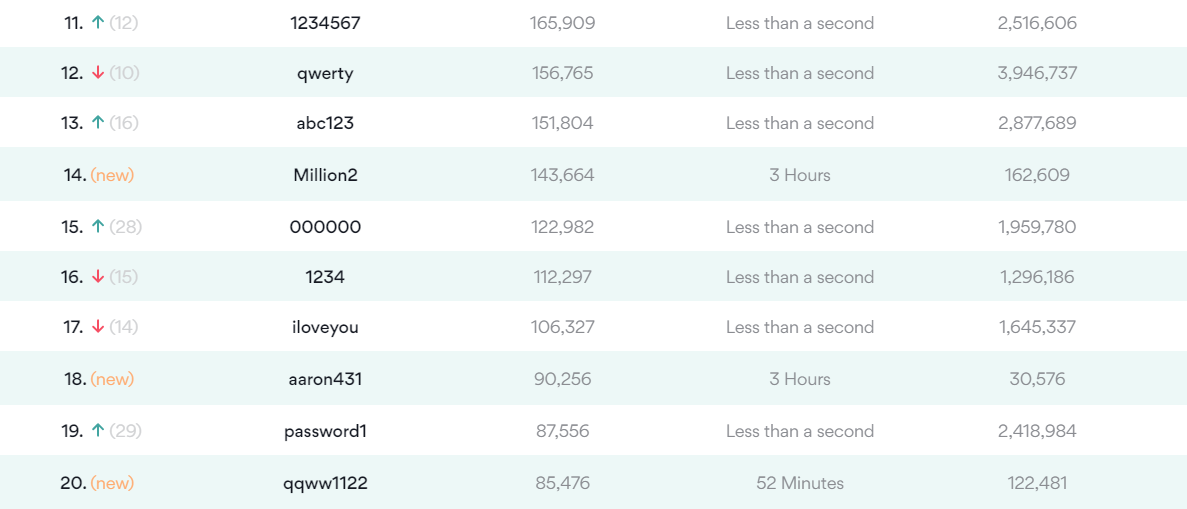The height and width of the screenshot is (509, 1187).
Task: Click the red down arrow beside rank 16
Action: click(97, 277)
